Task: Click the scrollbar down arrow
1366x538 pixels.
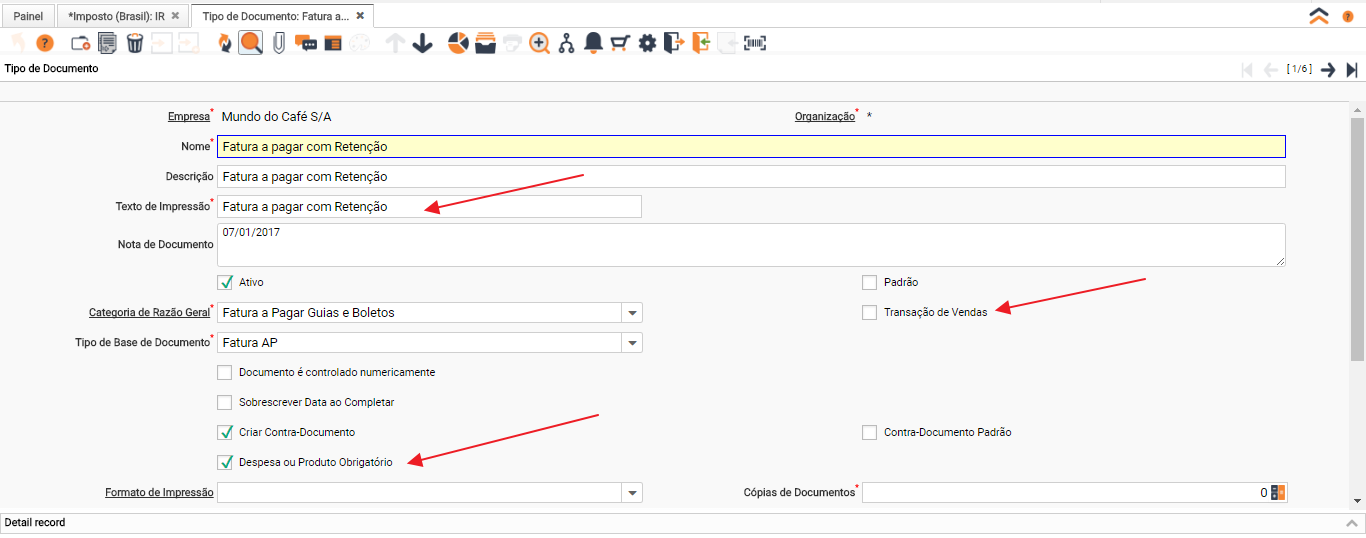Action: [x=1357, y=500]
